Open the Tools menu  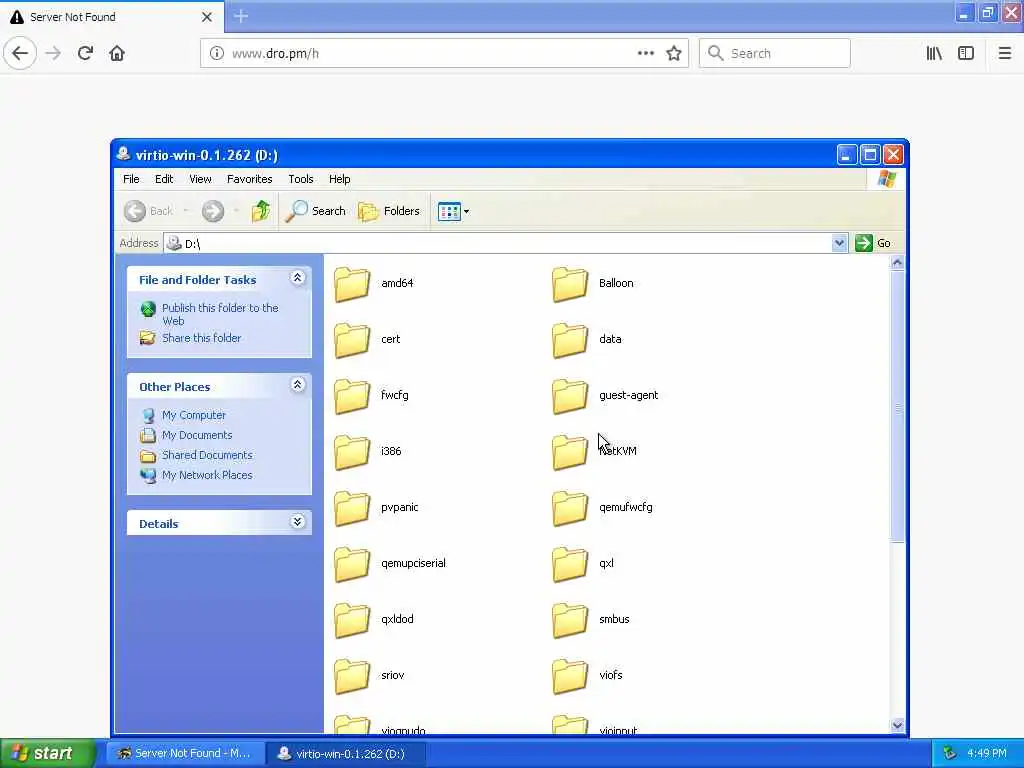(301, 179)
